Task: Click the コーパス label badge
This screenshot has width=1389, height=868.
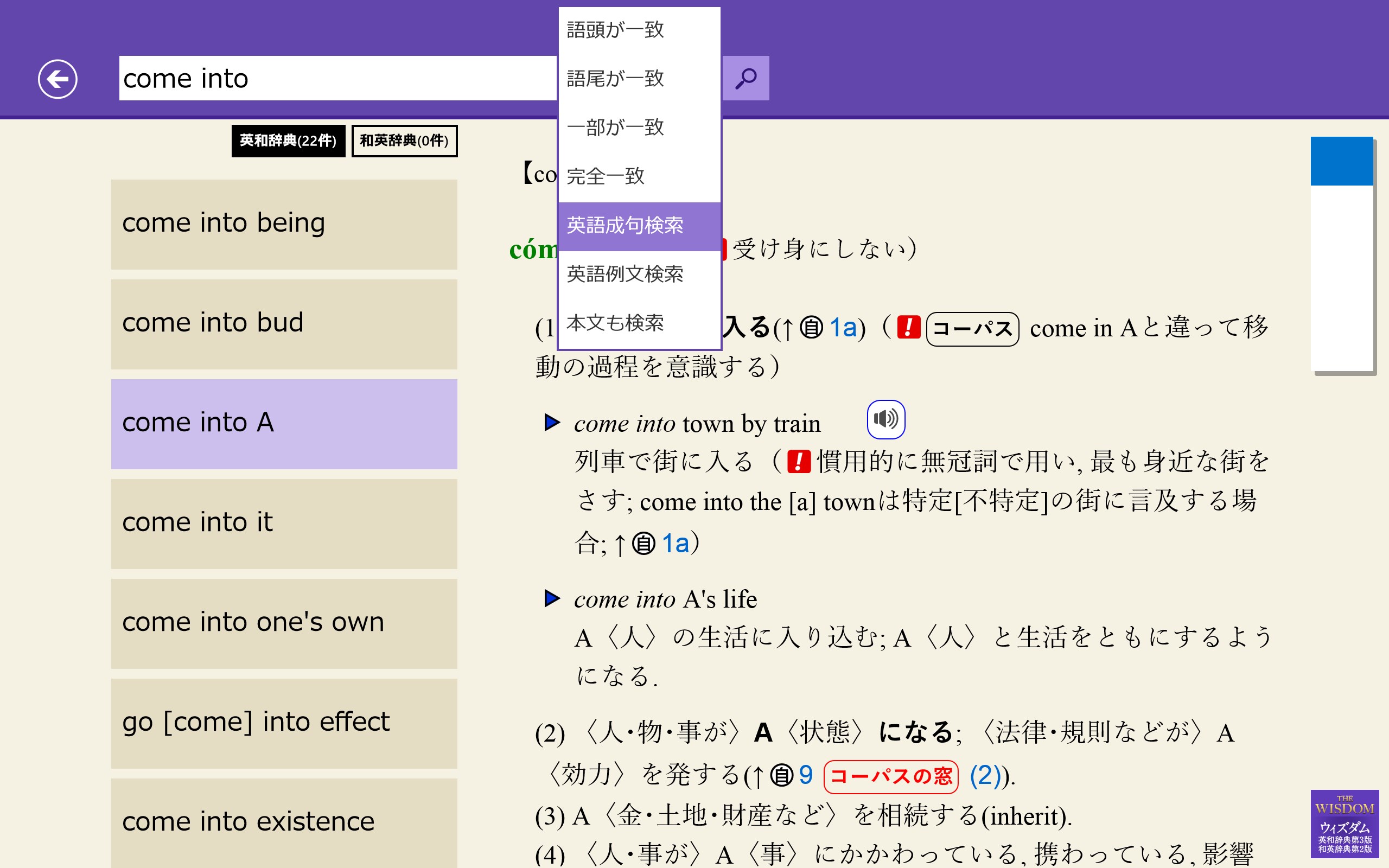Action: 972,329
